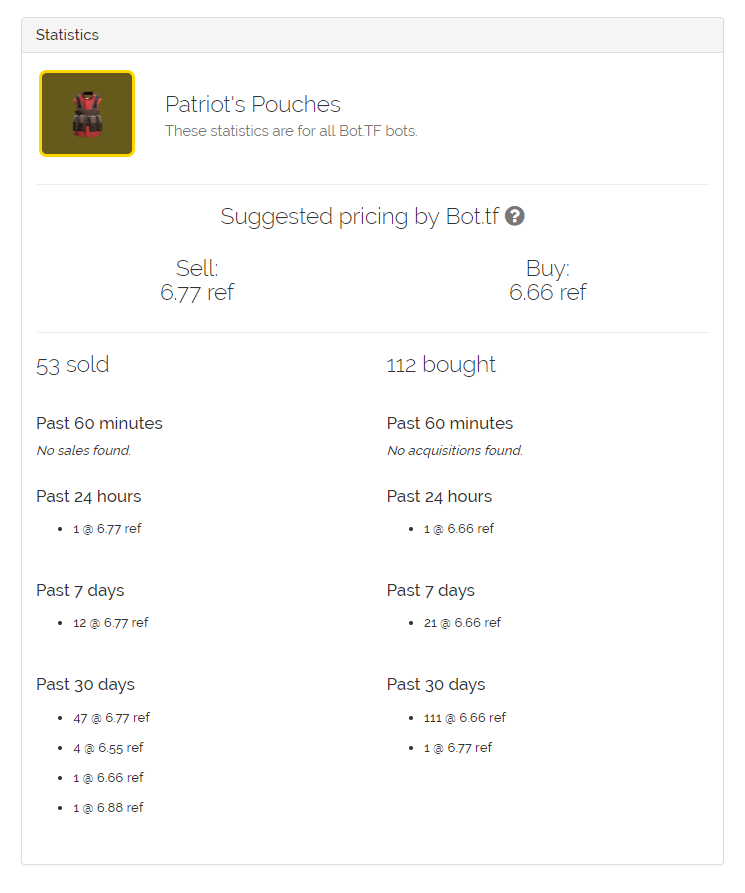
Task: Click the 47 @ 6.77 ref sales entry
Action: (x=111, y=718)
